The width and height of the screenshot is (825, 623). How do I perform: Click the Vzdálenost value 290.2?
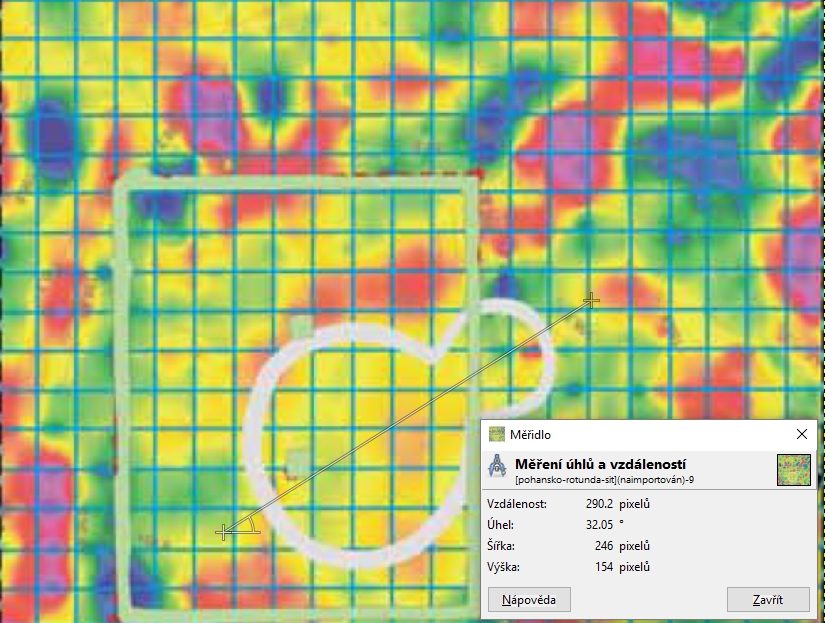pos(602,504)
